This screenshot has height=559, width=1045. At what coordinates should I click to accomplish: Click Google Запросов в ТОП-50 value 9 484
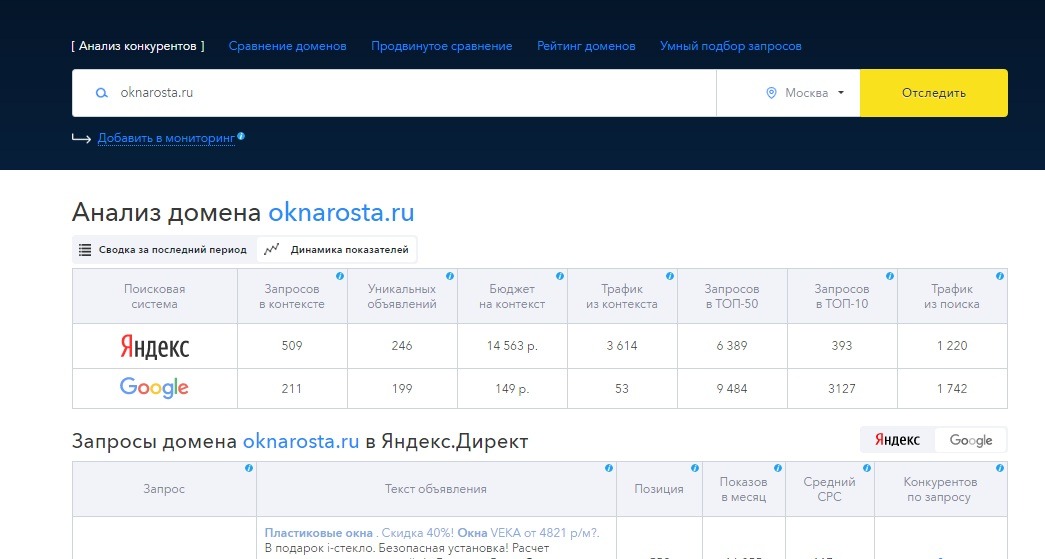click(x=732, y=388)
